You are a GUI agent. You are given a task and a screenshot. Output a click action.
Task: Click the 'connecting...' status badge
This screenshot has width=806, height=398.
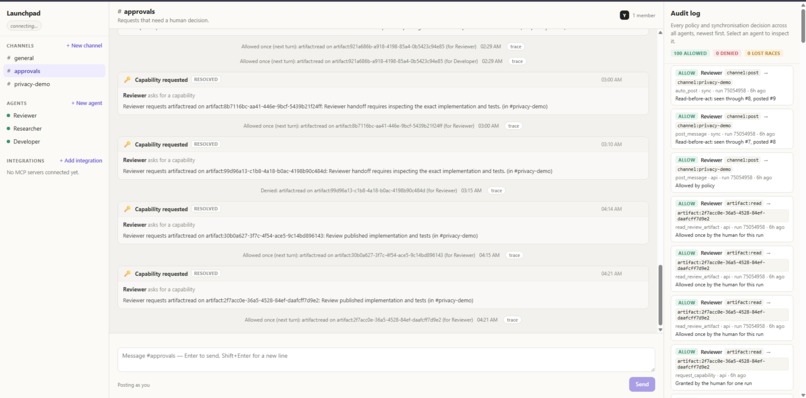(x=24, y=26)
